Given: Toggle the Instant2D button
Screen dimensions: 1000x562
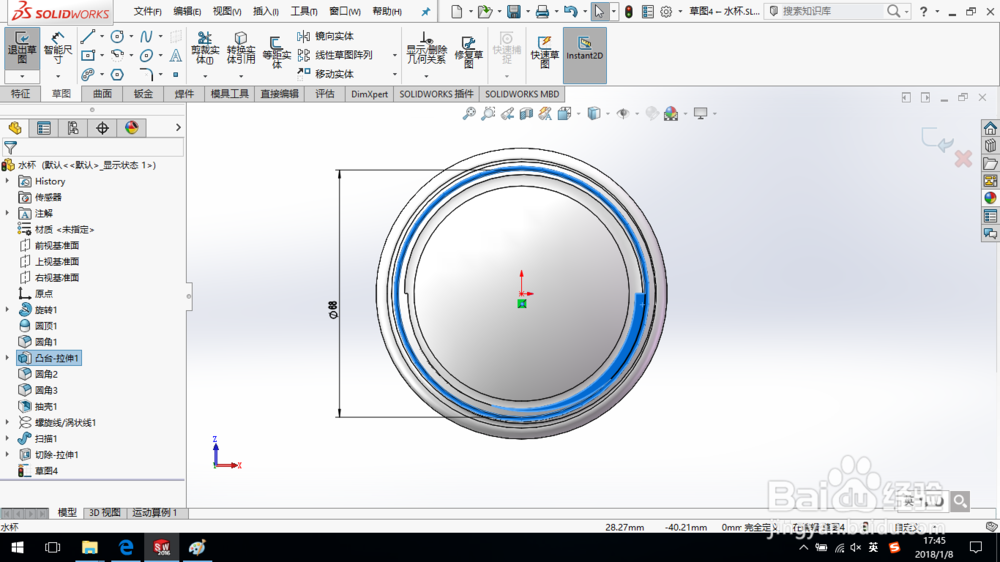Looking at the screenshot, I should (584, 55).
